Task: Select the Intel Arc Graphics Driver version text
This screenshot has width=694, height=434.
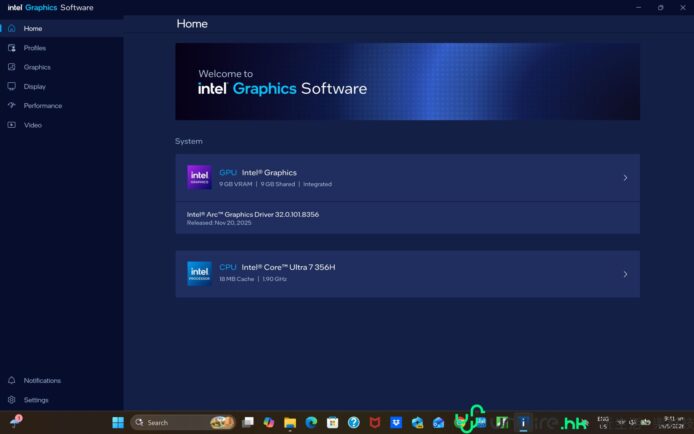Action: click(253, 215)
